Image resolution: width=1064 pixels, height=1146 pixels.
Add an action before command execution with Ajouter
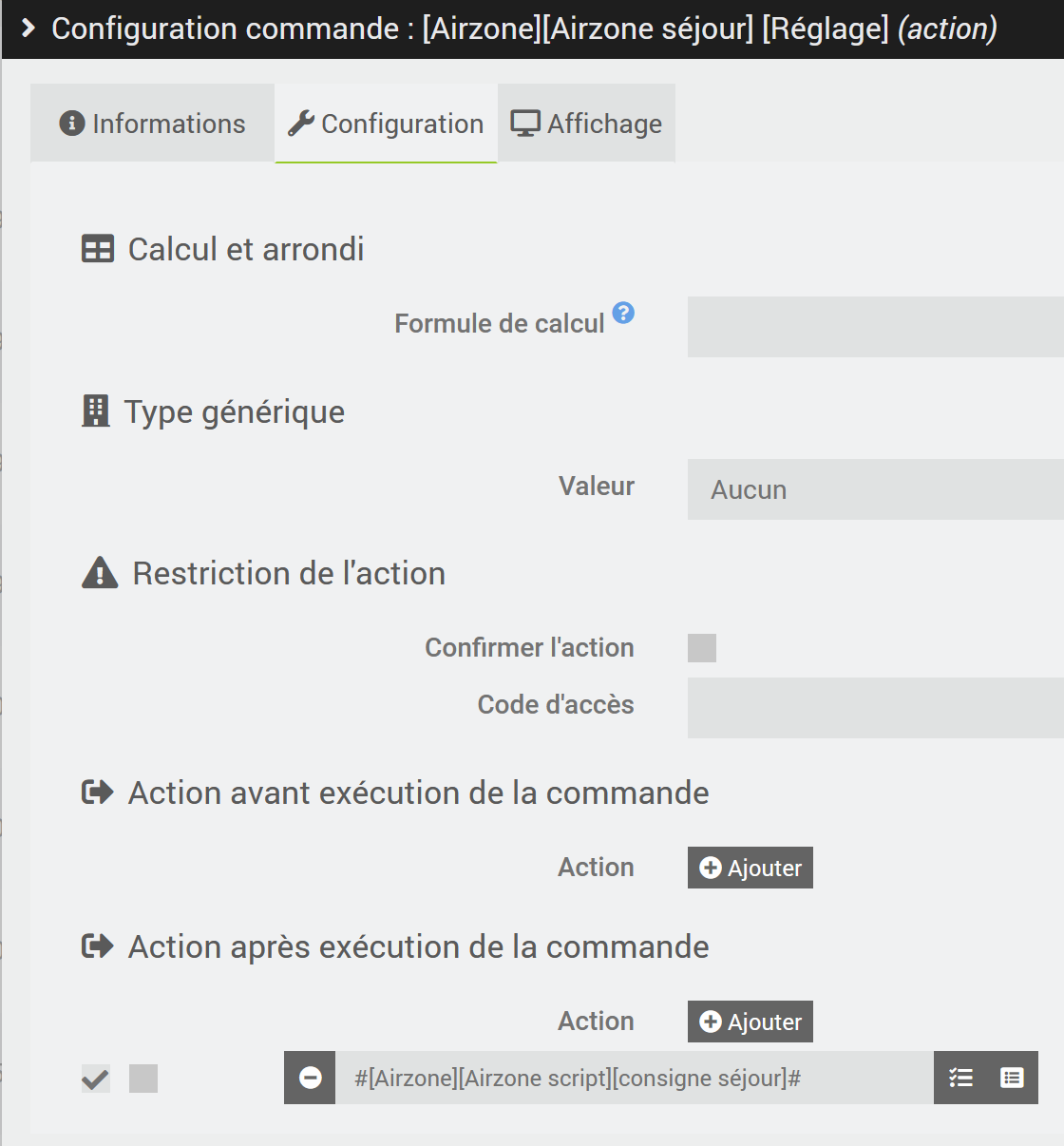point(750,867)
